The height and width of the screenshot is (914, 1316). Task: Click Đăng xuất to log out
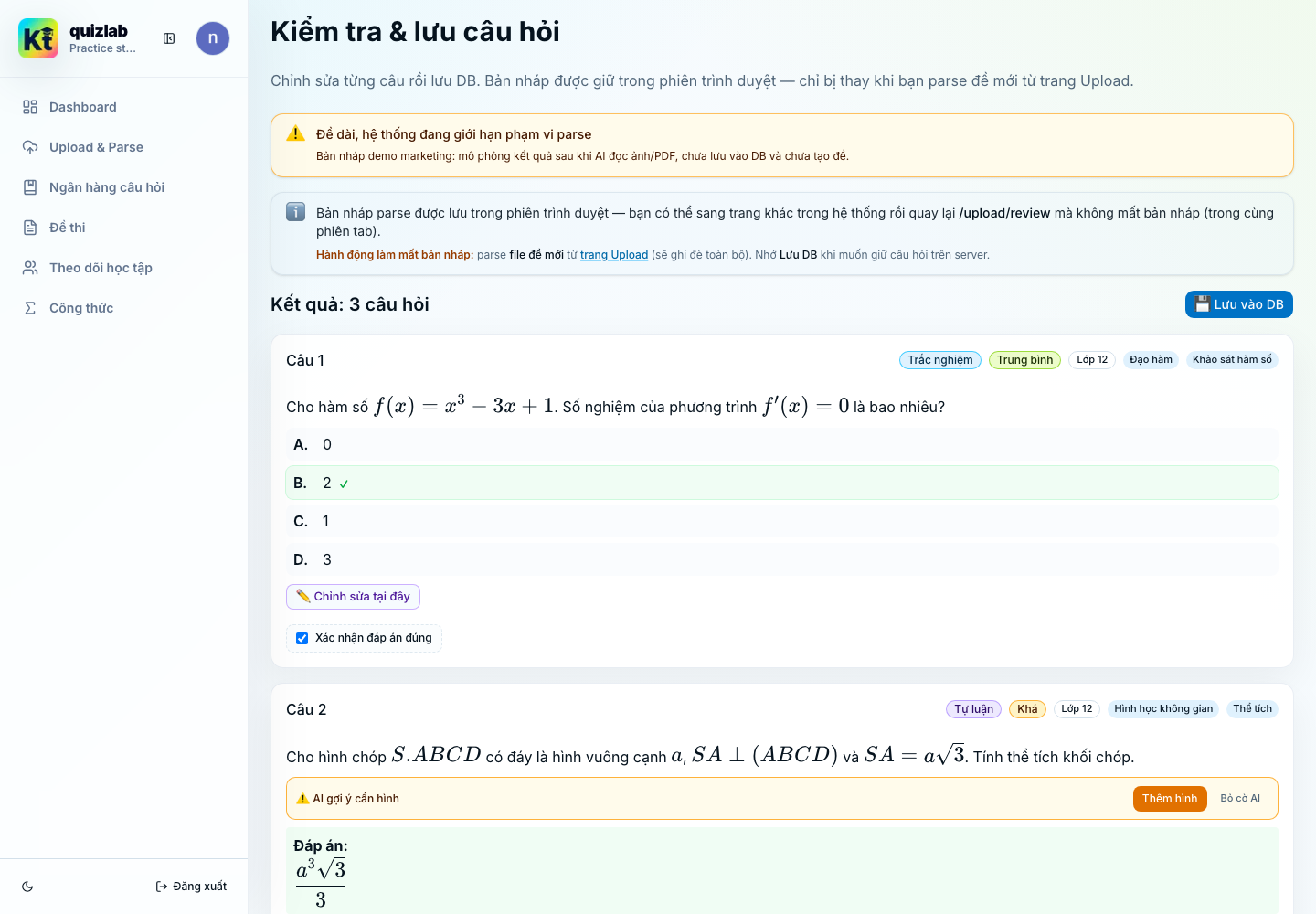191,887
